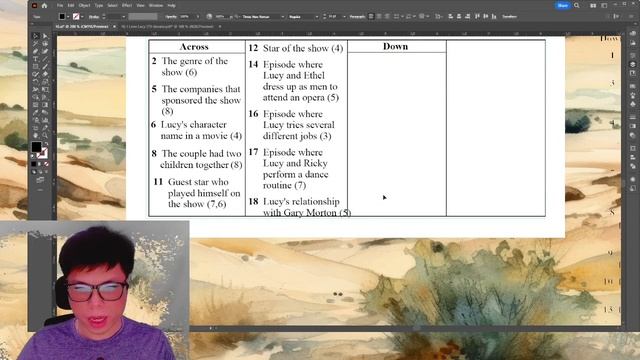Select the Column Graph tool
Viewport: 640px width, 360px height.
[45, 120]
